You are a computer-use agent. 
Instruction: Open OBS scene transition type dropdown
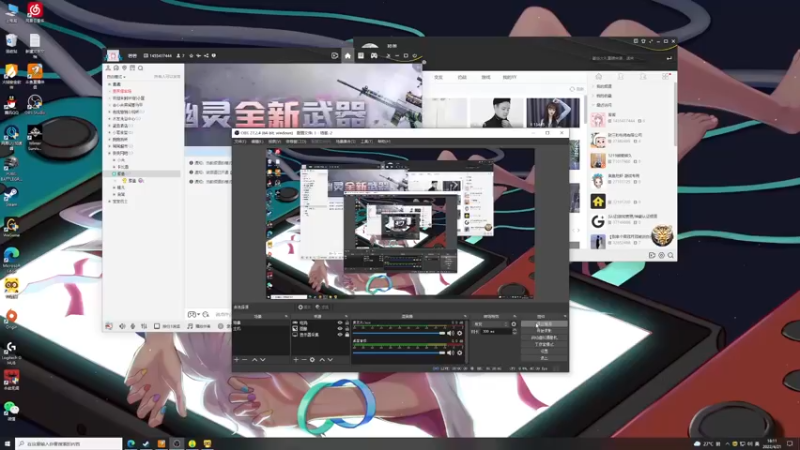(x=491, y=324)
